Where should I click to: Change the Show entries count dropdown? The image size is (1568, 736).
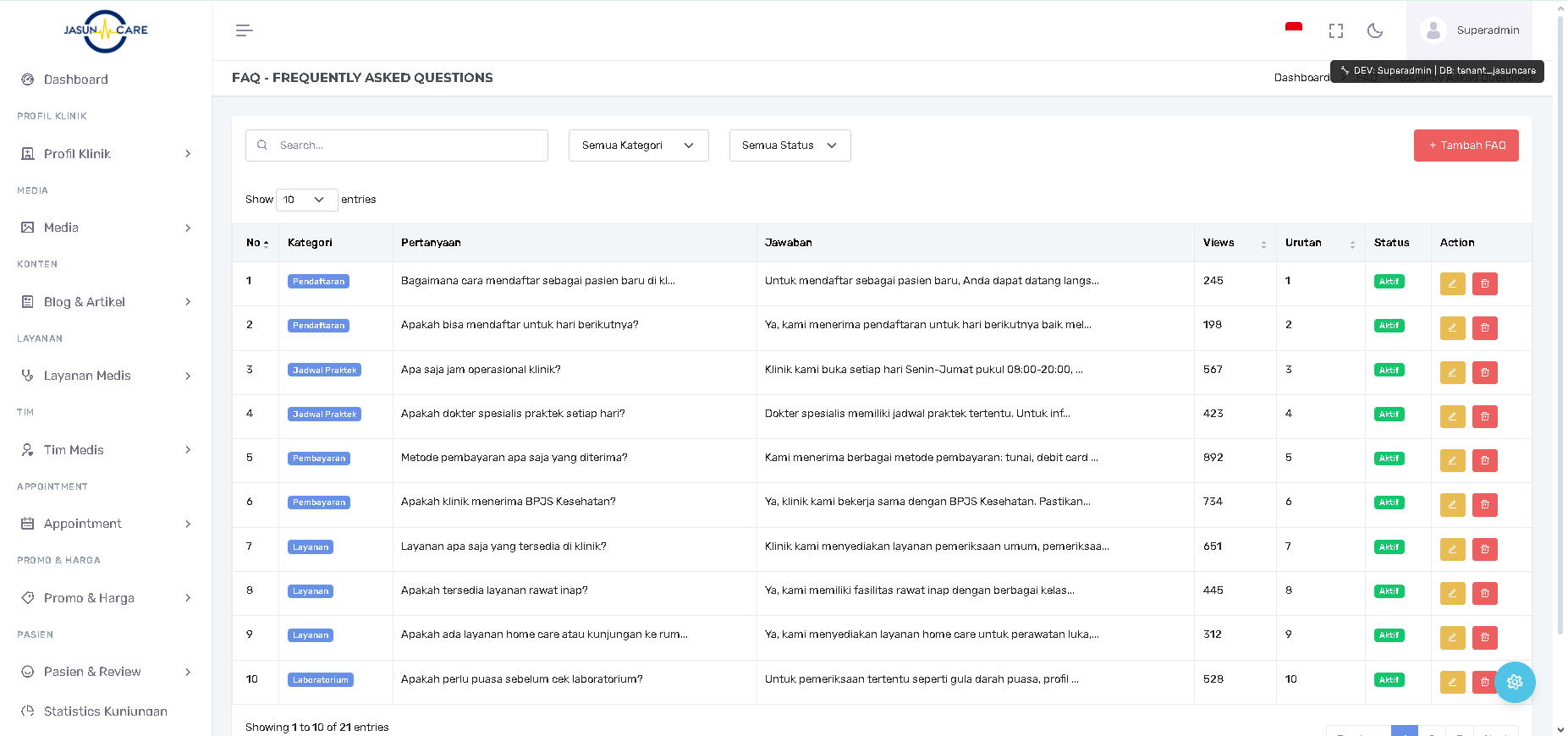coord(306,200)
